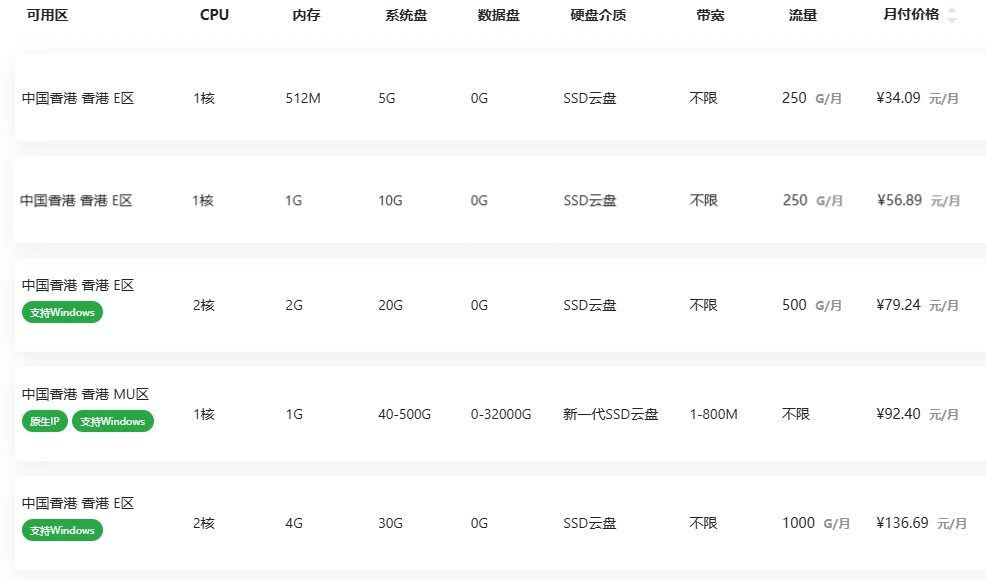Click the sort arrows beside 月付价格
The height and width of the screenshot is (580, 986).
(951, 15)
